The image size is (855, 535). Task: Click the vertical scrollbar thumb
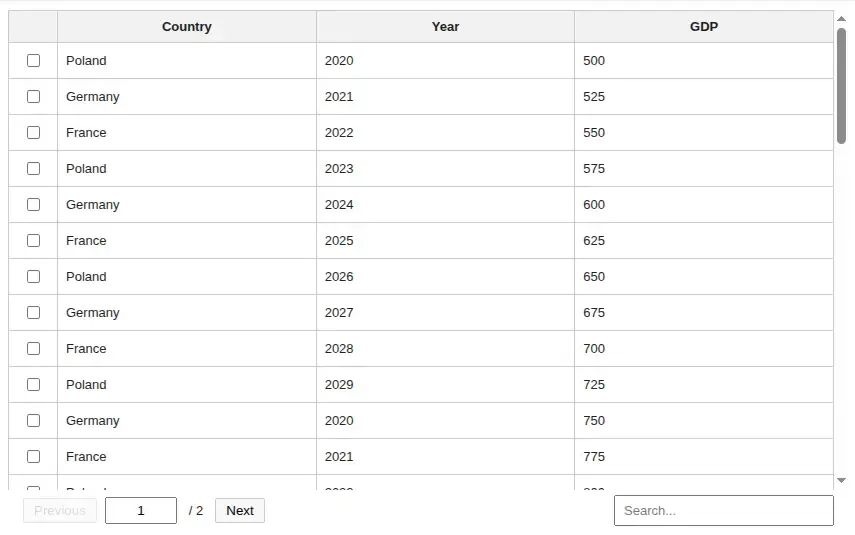(841, 85)
